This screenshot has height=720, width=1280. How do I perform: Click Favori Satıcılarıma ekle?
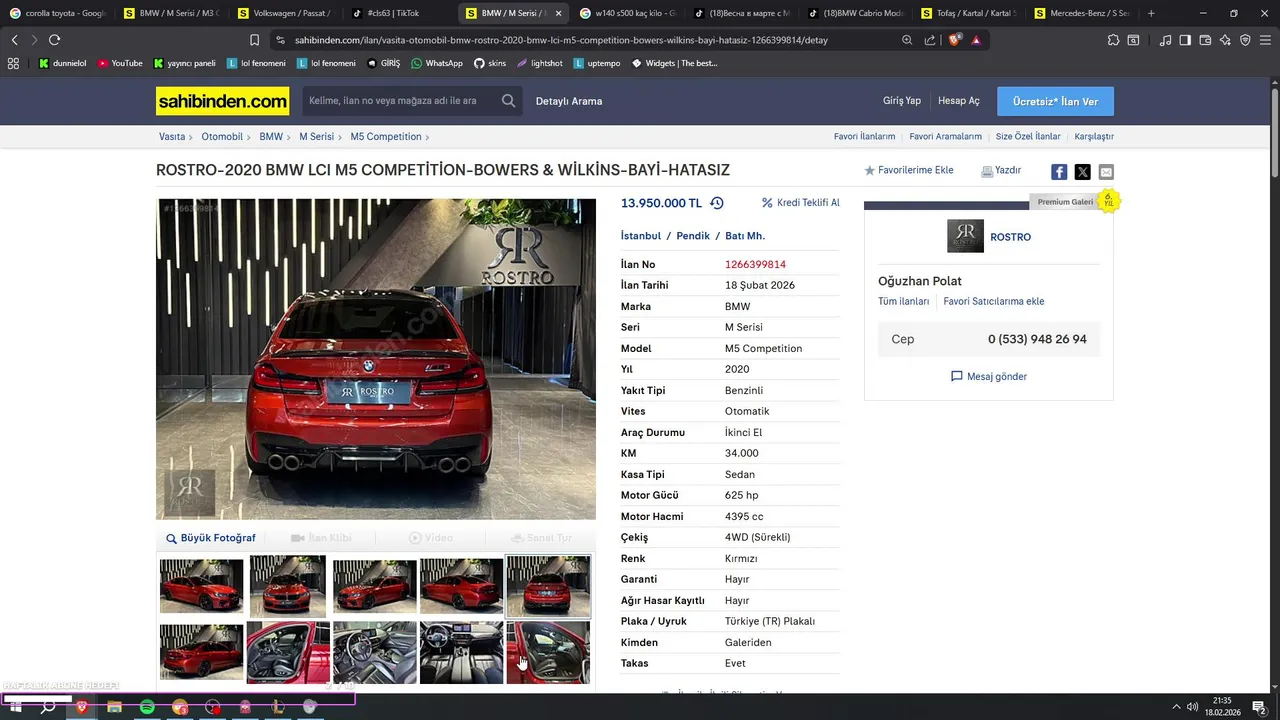[994, 301]
